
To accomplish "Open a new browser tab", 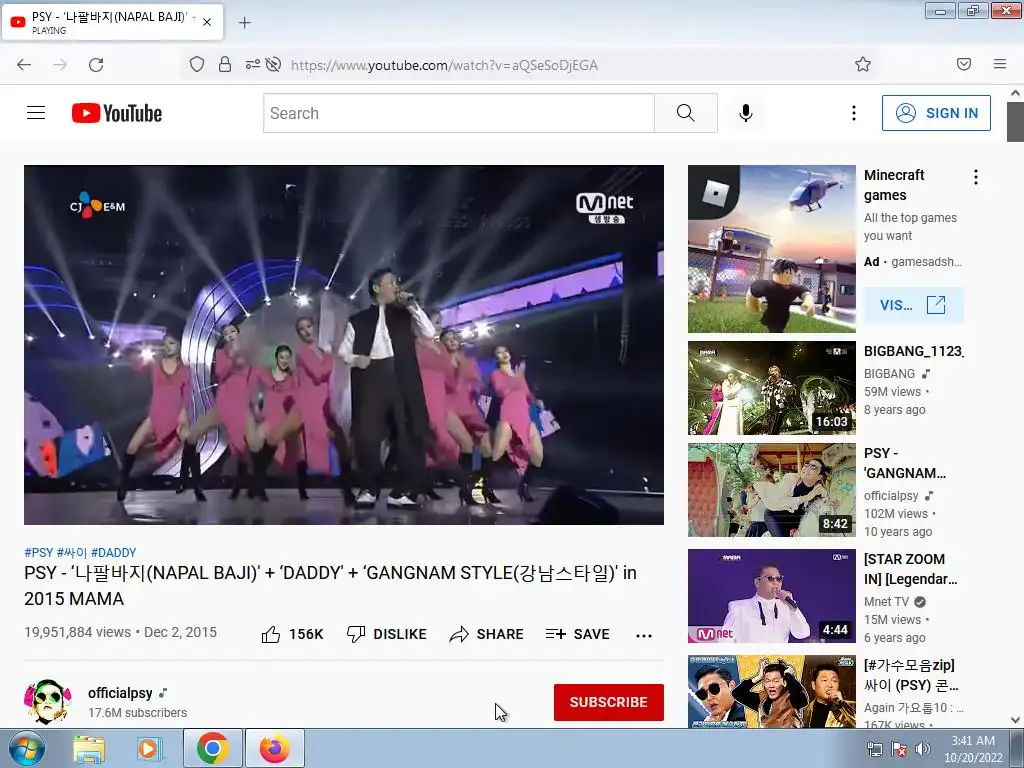I will click(244, 23).
